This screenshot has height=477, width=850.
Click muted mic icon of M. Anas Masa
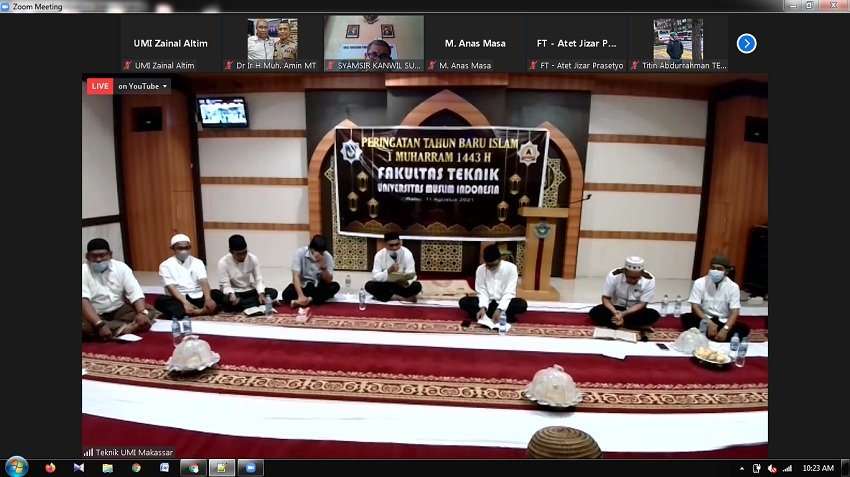tap(432, 66)
